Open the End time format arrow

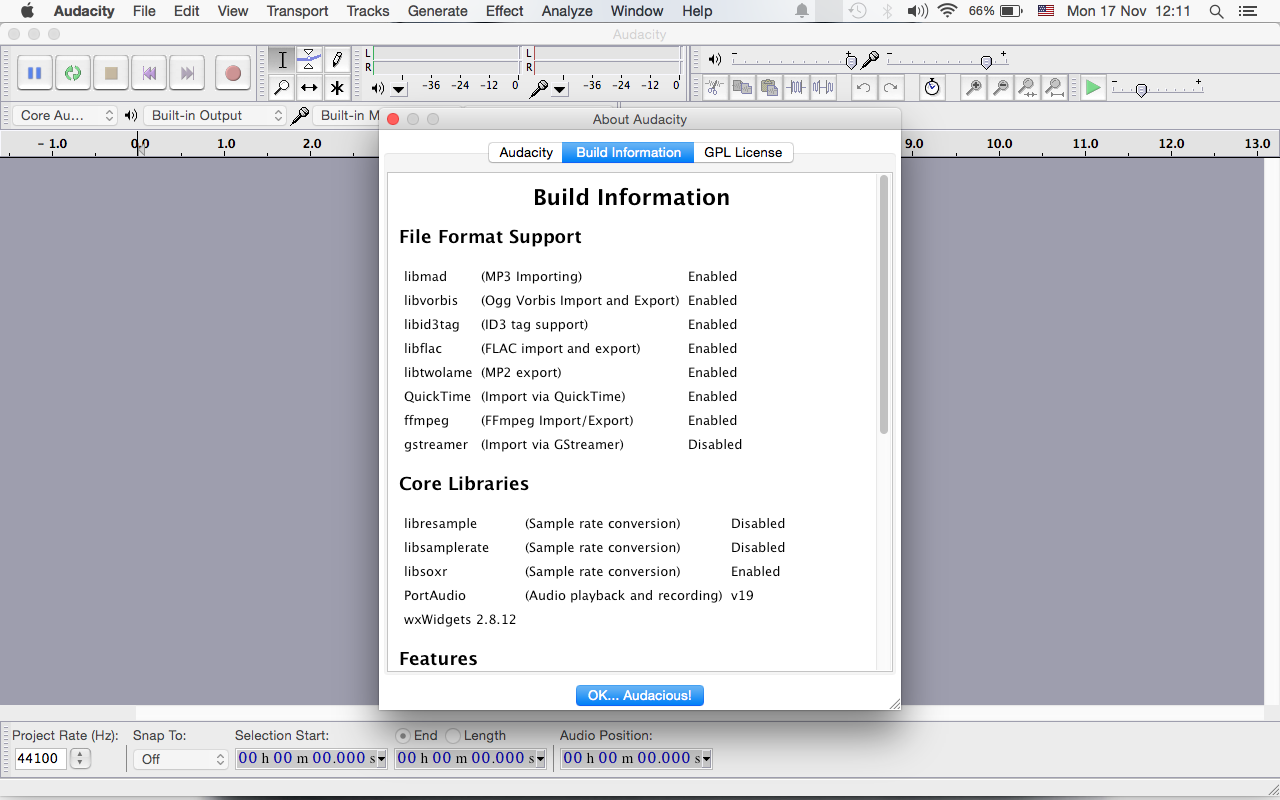[x=541, y=759]
